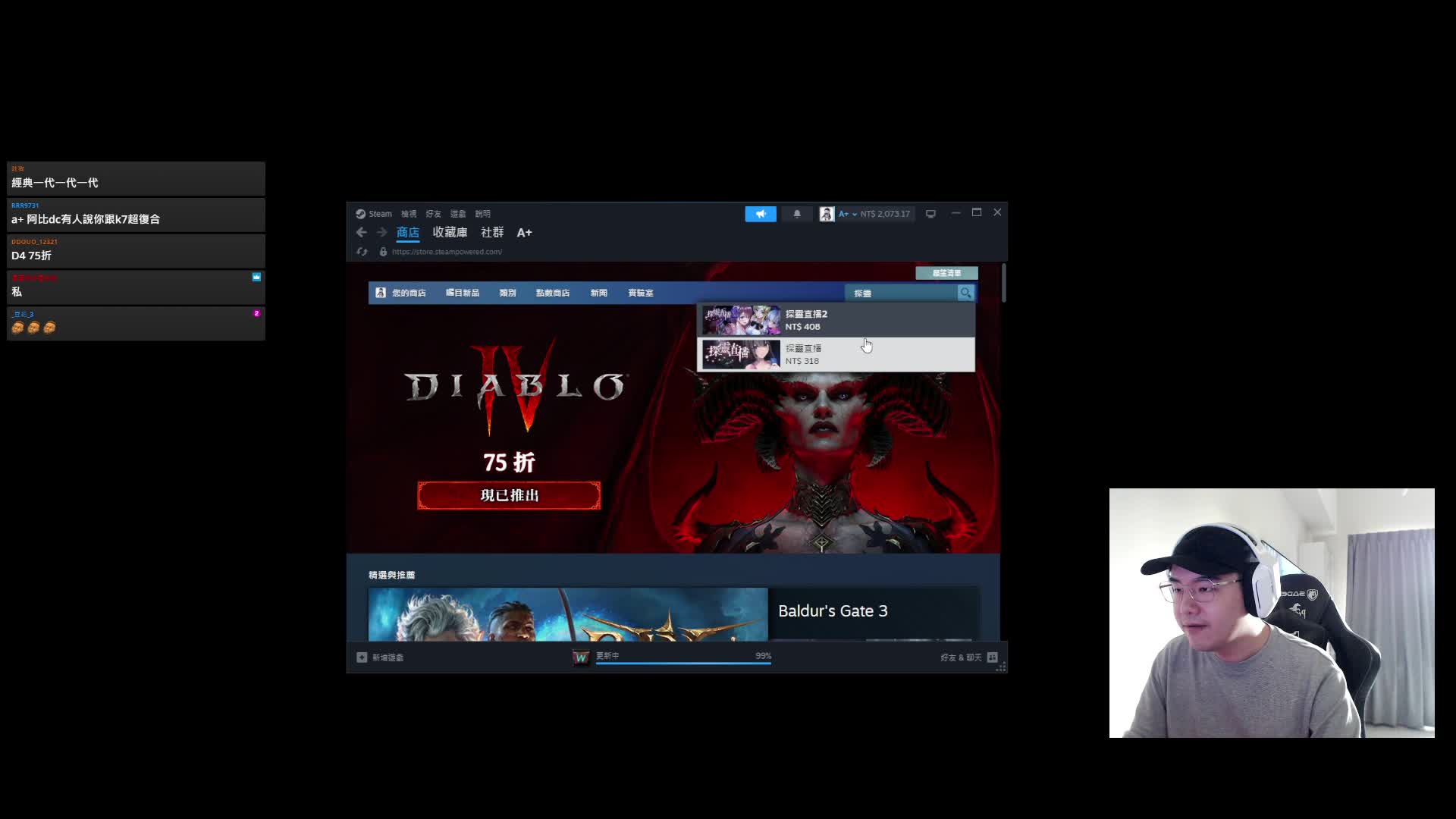Switch to the 社群 (Community) tab
Image resolution: width=1456 pixels, height=819 pixels.
pos(492,233)
